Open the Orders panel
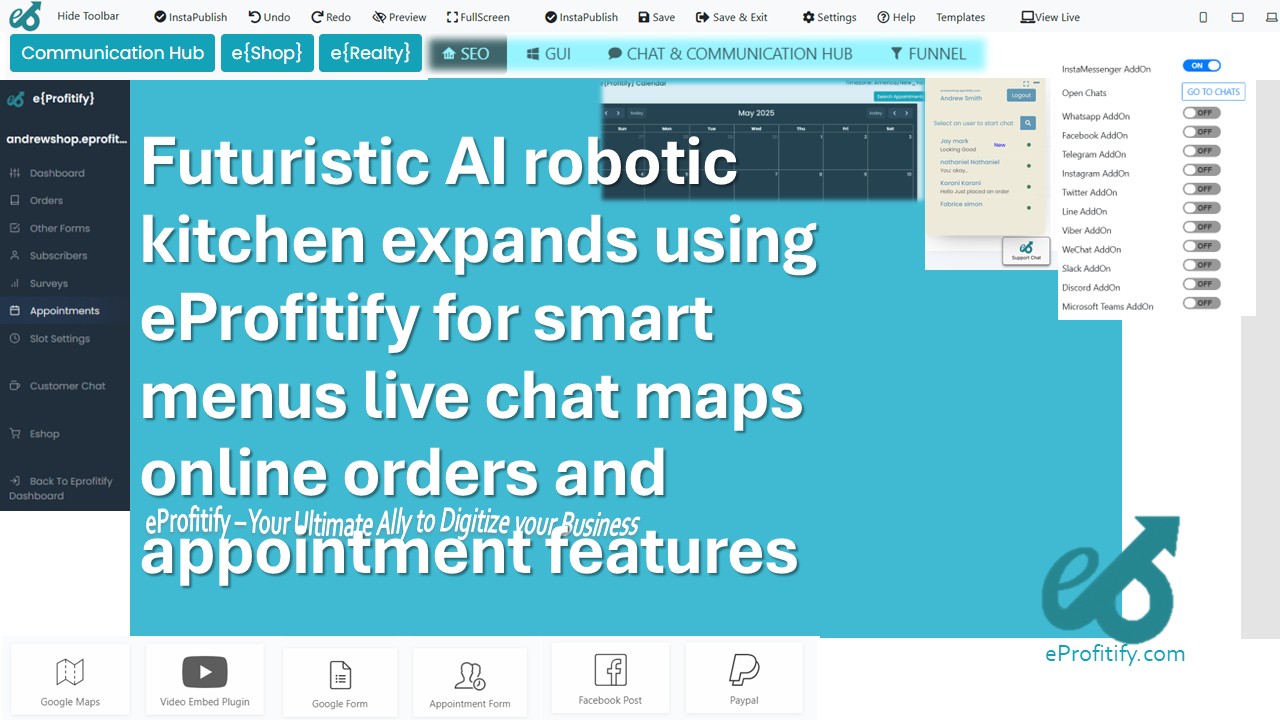 47,200
